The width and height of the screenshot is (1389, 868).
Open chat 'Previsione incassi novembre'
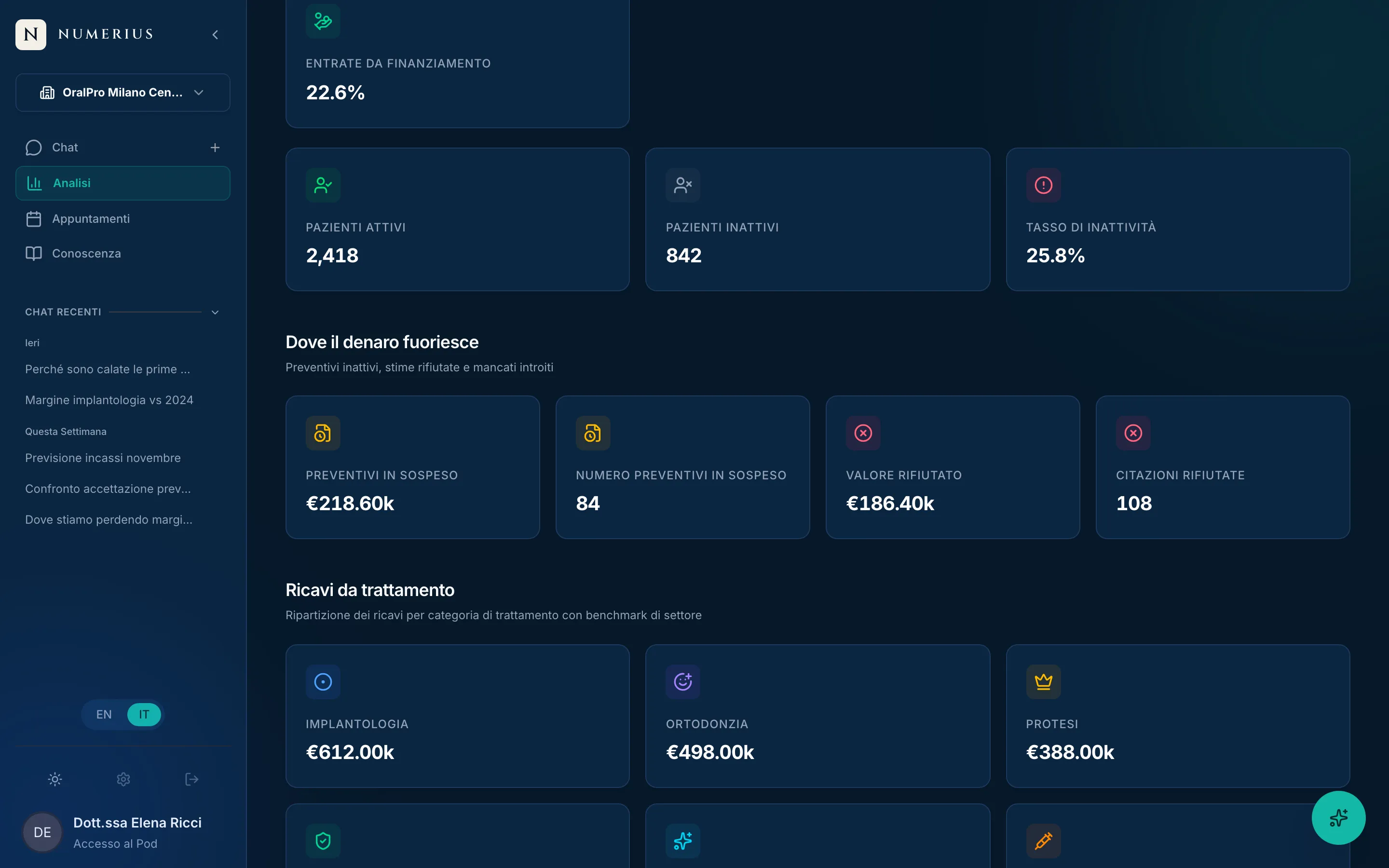(x=103, y=458)
